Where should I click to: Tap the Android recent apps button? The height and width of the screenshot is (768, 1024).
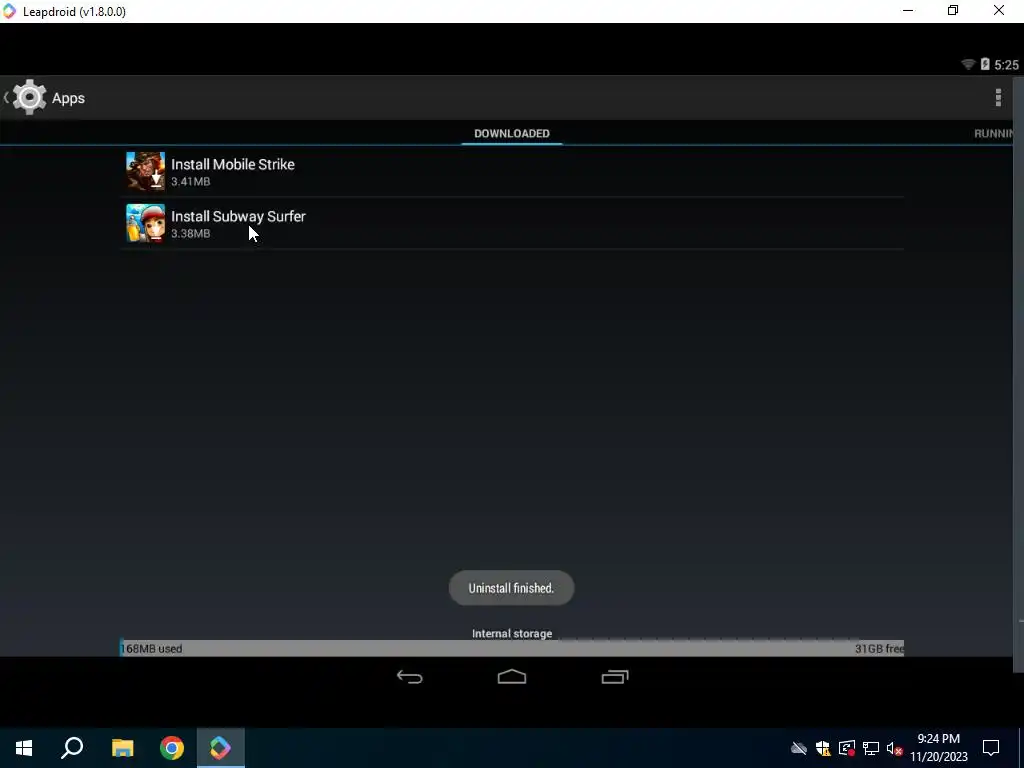[x=615, y=677]
